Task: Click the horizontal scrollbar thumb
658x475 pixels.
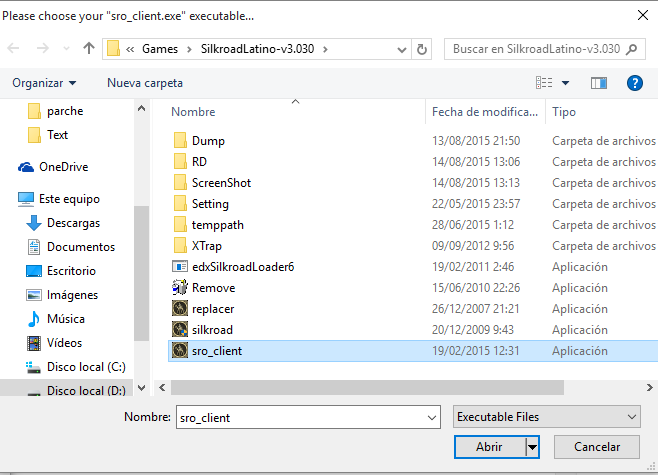Action: click(367, 388)
